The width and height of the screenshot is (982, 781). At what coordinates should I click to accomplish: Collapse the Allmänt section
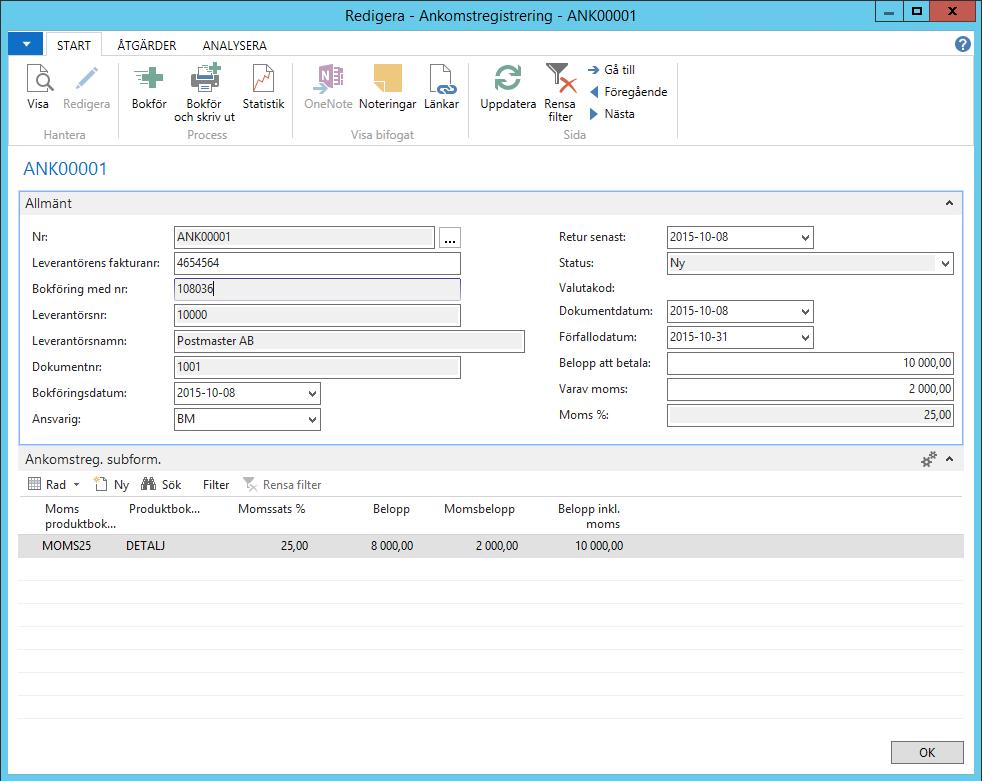pyautogui.click(x=949, y=203)
